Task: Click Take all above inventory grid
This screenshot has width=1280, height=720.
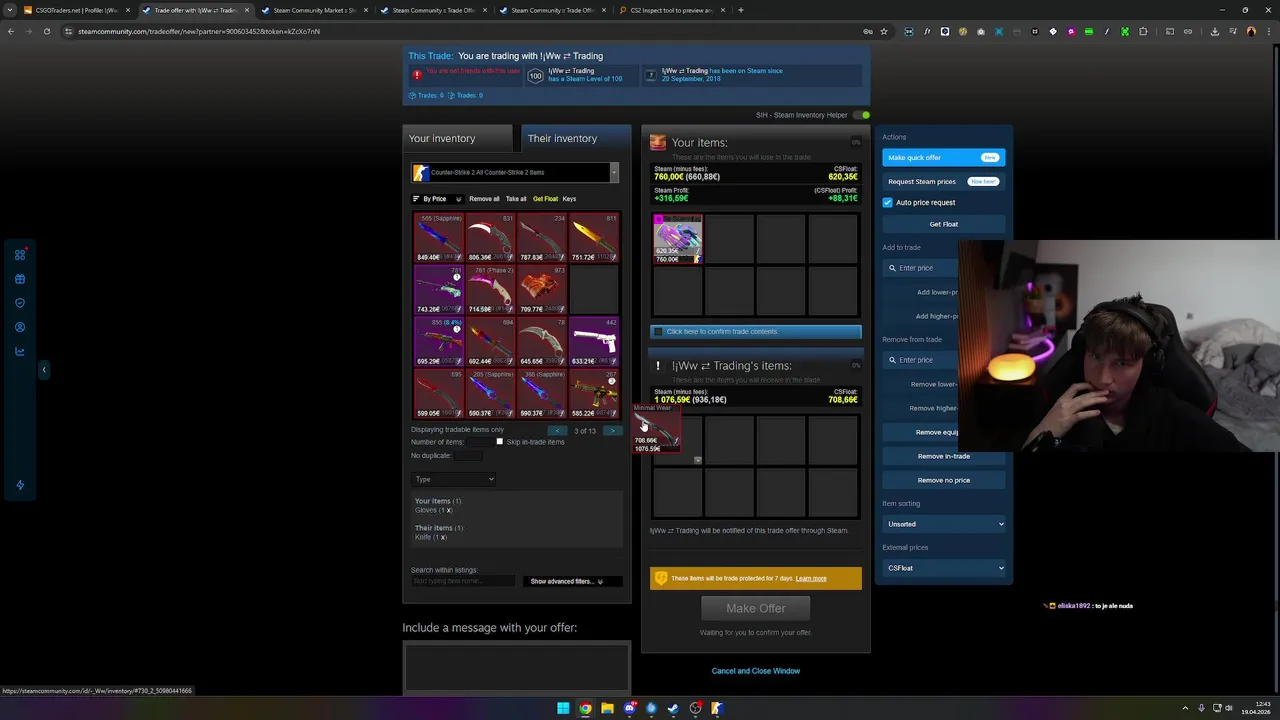Action: (516, 199)
